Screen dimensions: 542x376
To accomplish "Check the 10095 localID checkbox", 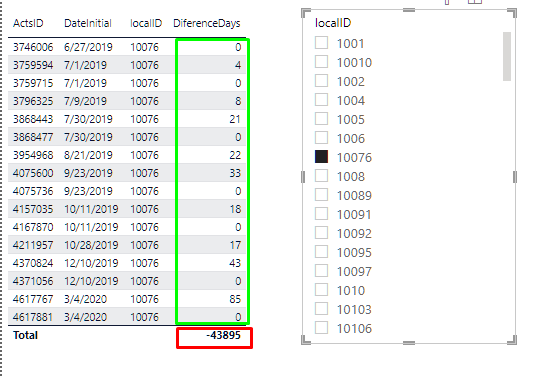I will (x=321, y=252).
